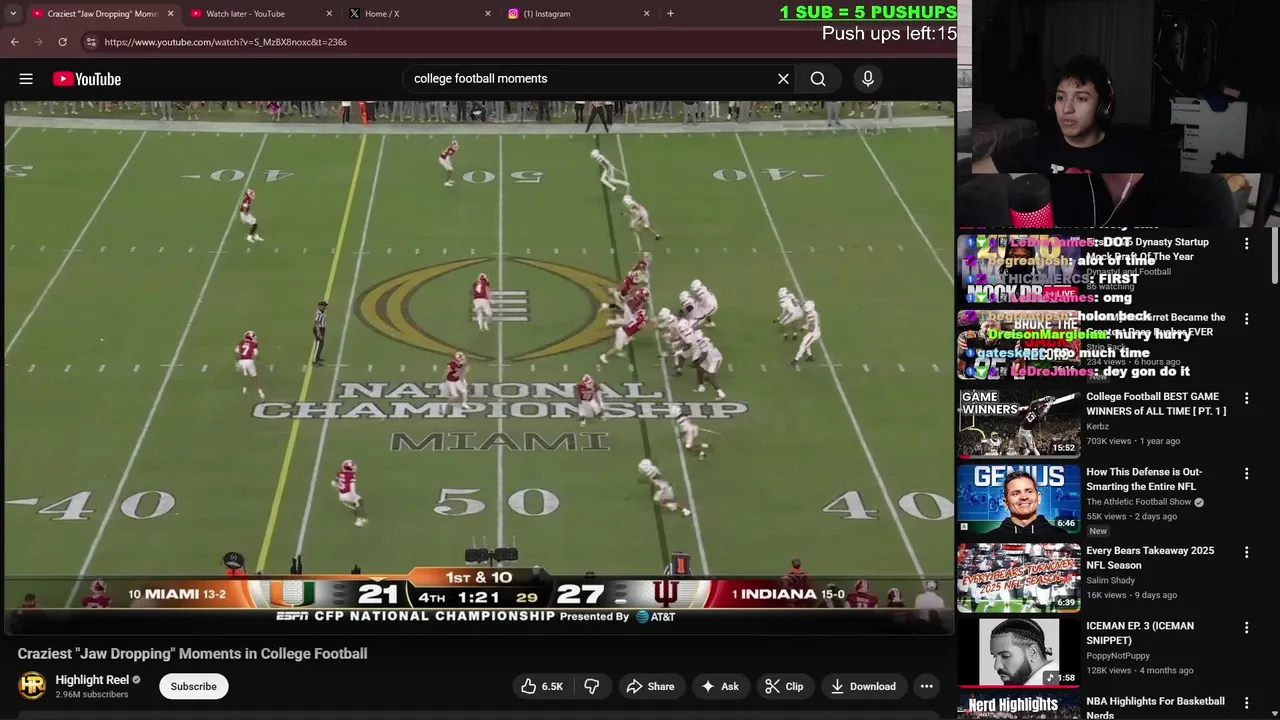Open Game Winners thumbnail
Screen dimensions: 1280x720
[x=1019, y=423]
